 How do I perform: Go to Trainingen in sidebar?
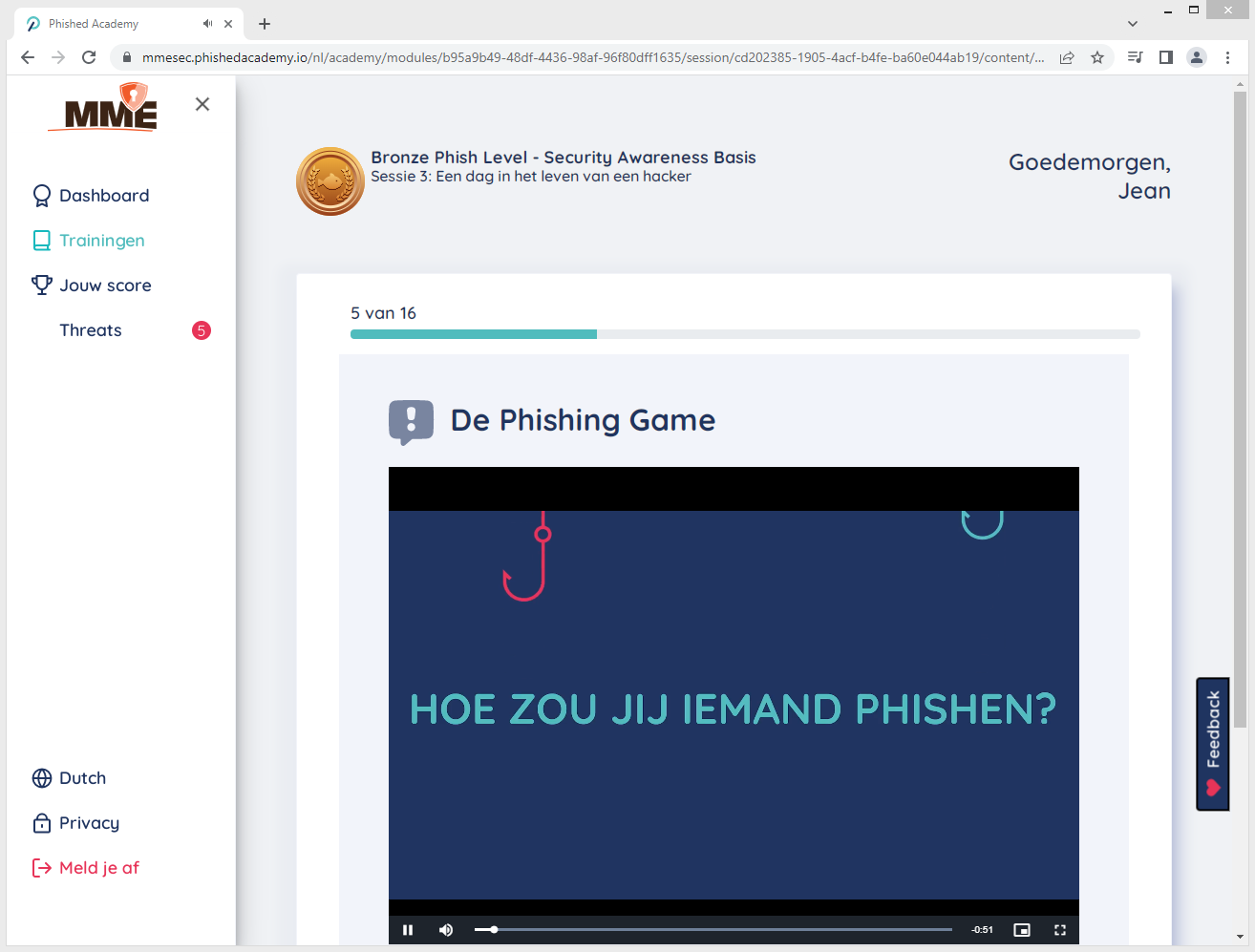click(x=101, y=241)
